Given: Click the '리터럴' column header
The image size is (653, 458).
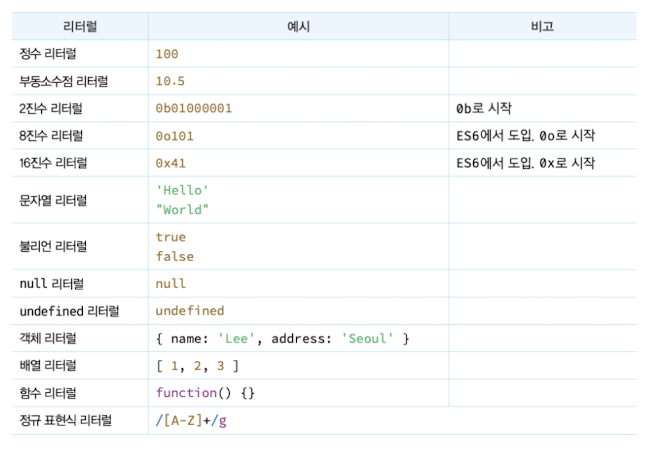Looking at the screenshot, I should [80, 27].
